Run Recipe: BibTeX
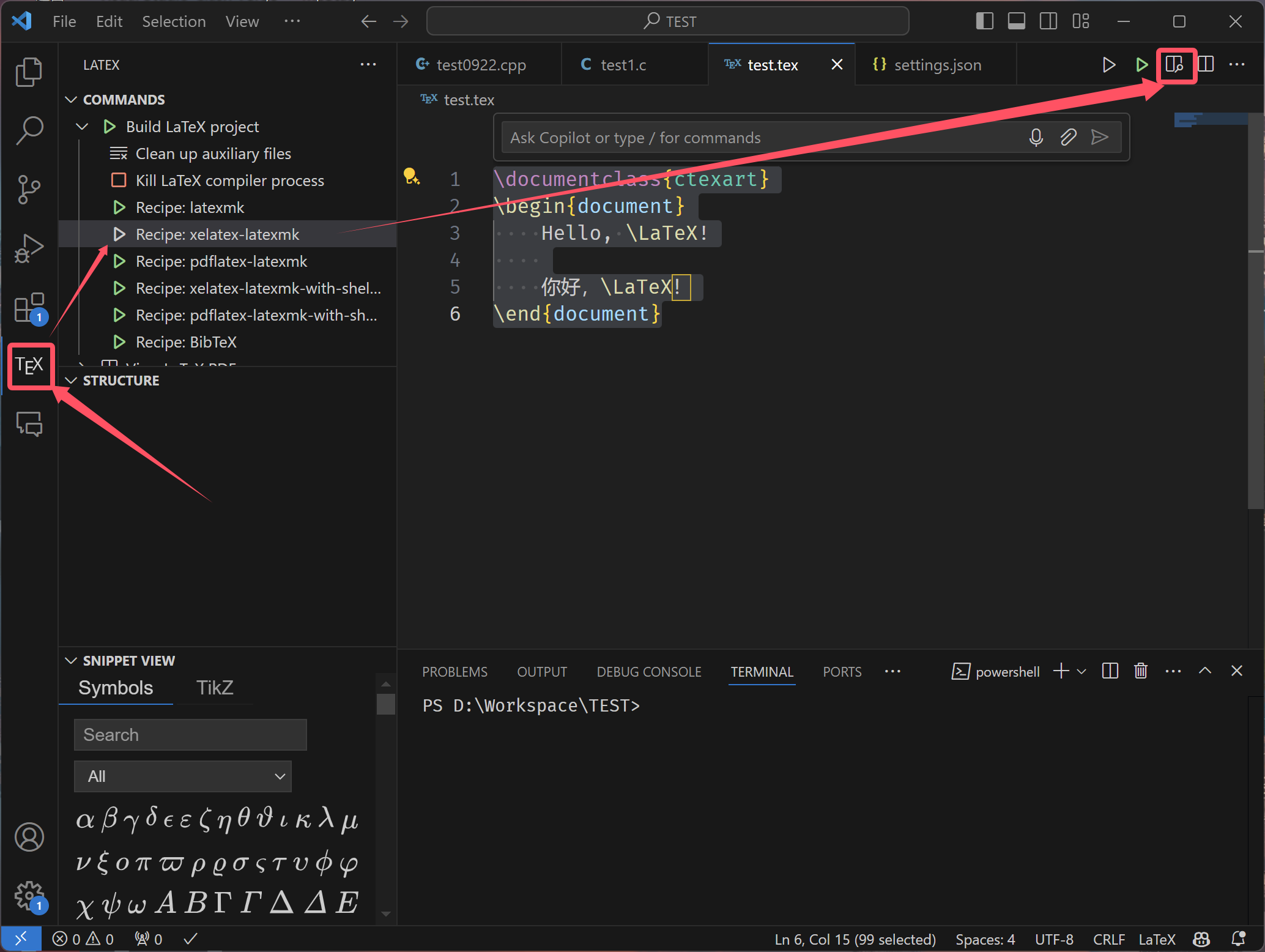 tap(228, 342)
